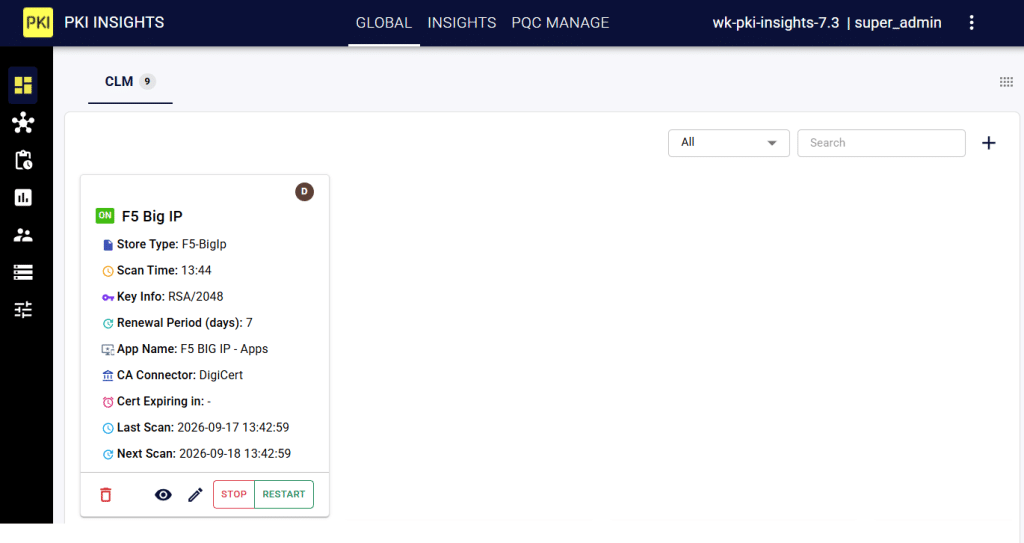The height and width of the screenshot is (543, 1024).
Task: Open the dashboard sidebar icon
Action: tap(23, 85)
